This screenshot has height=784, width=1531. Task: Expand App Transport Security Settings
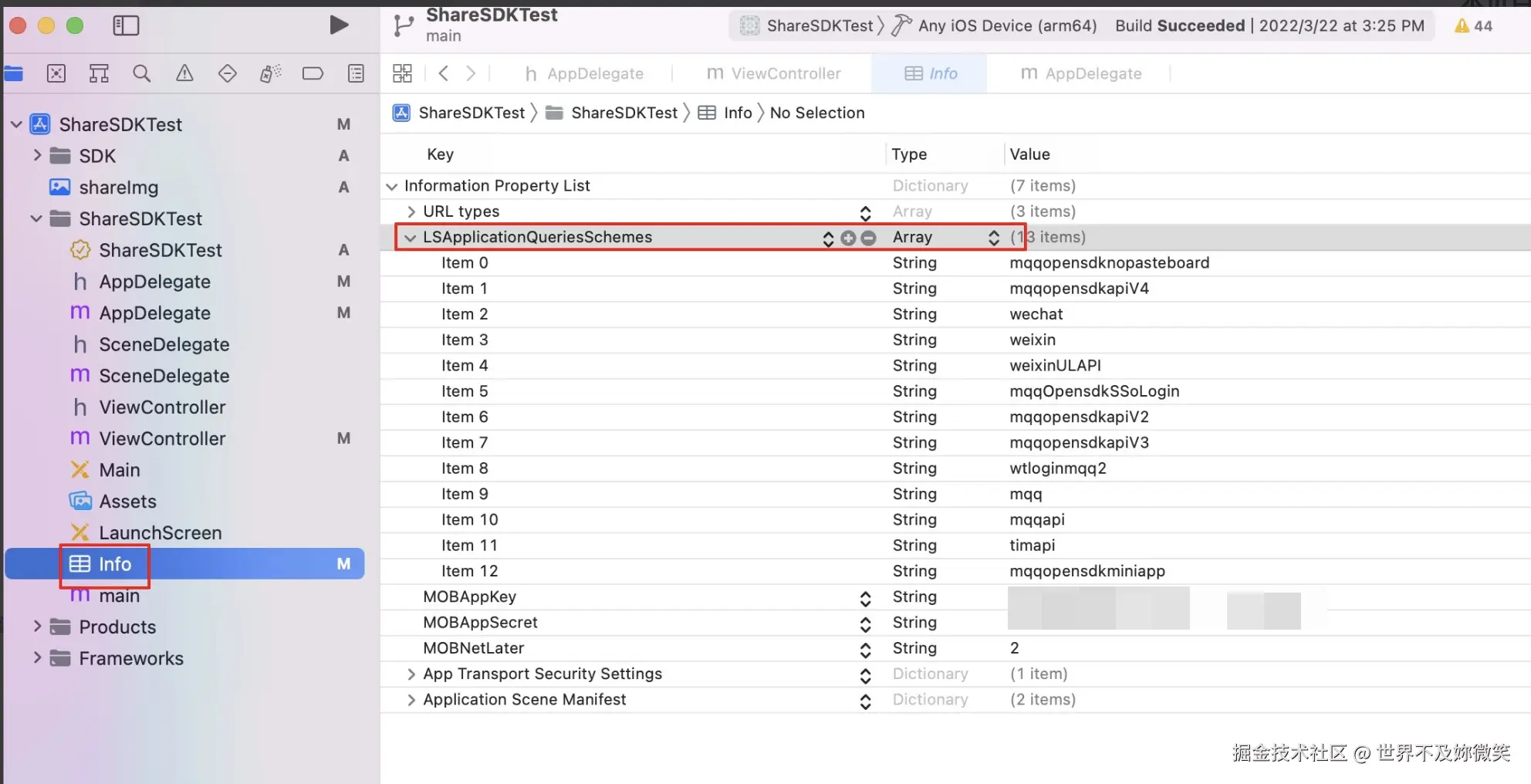[411, 674]
